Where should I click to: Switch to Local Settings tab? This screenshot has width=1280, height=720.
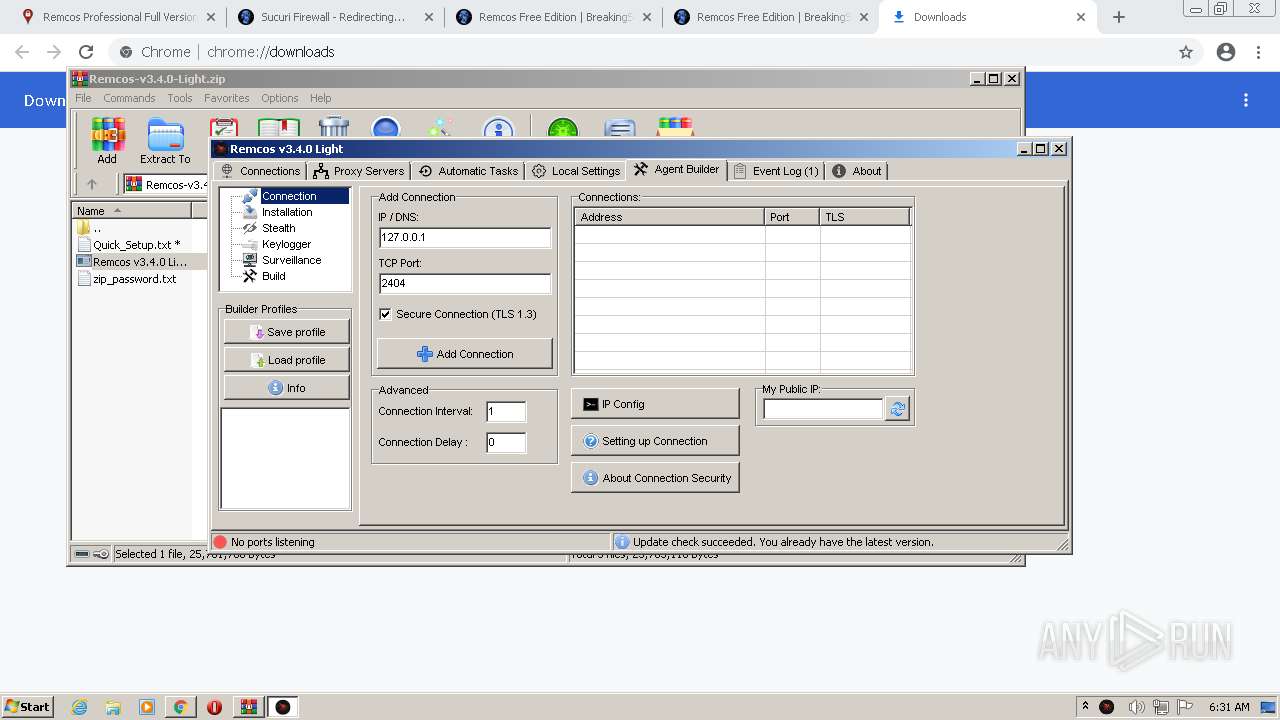pyautogui.click(x=576, y=171)
